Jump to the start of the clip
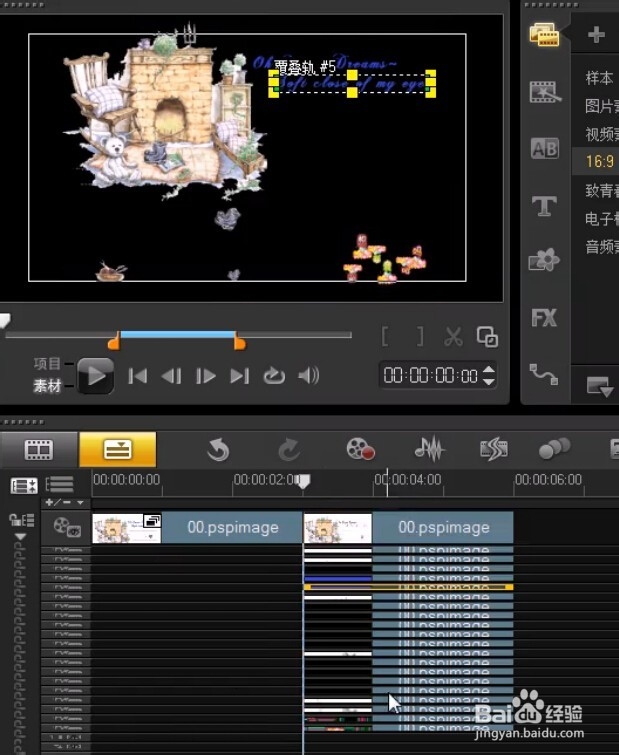The height and width of the screenshot is (755, 619). 138,376
